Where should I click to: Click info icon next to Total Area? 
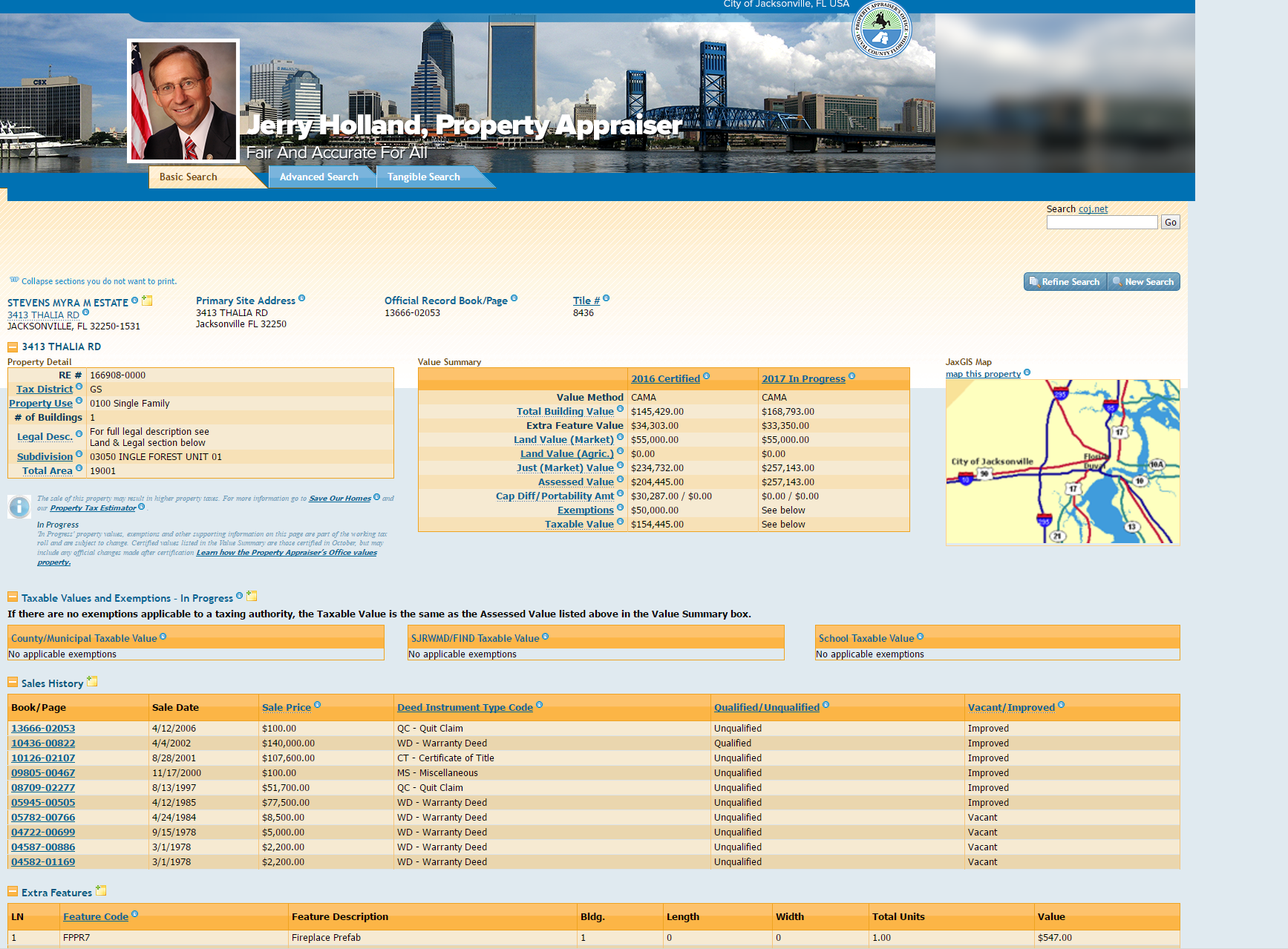pos(79,468)
